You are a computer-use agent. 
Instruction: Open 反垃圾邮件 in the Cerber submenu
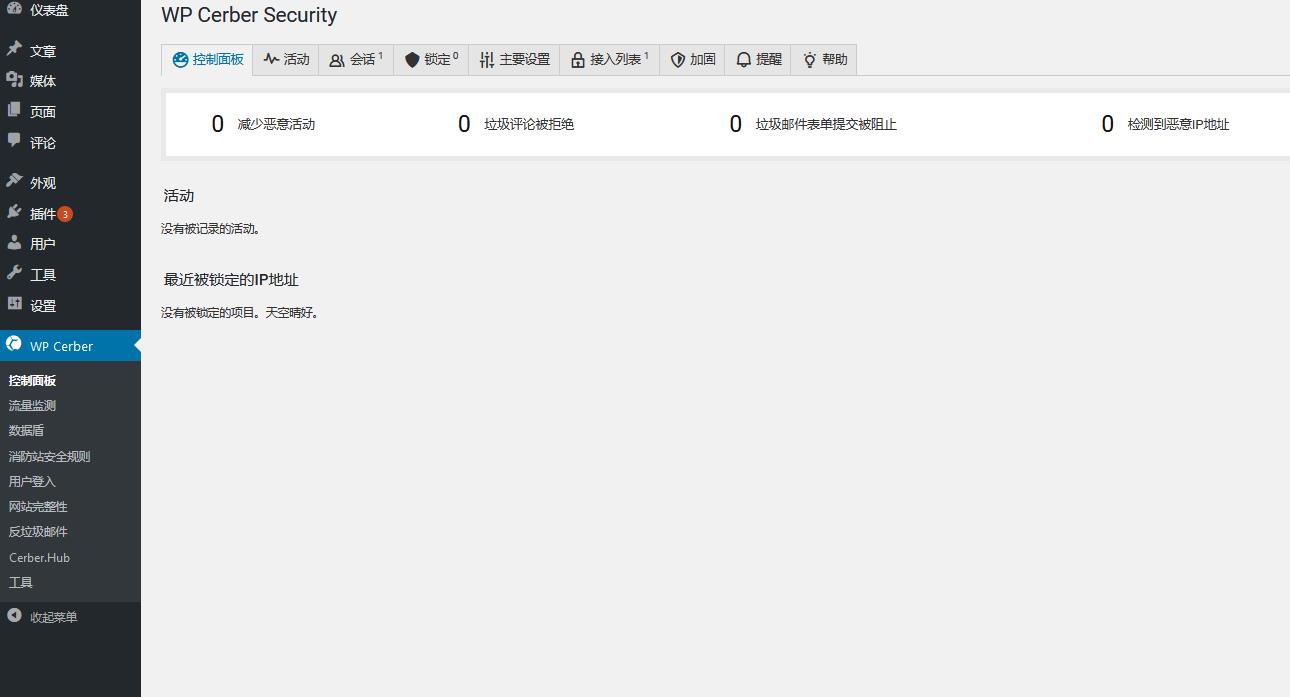pos(38,531)
